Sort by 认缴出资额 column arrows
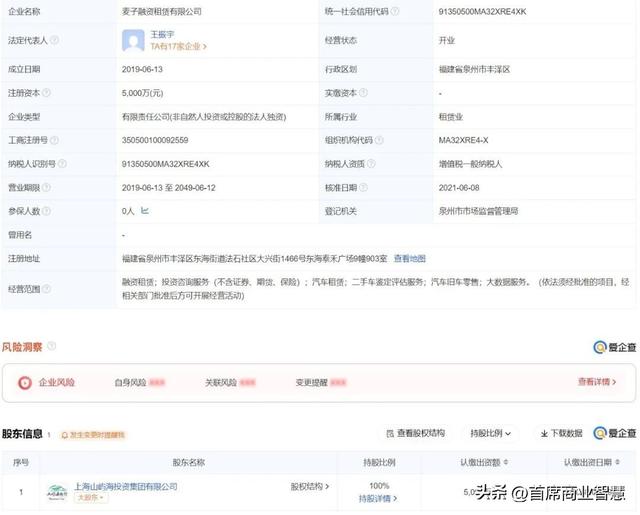Image resolution: width=640 pixels, height=515 pixels. [506, 462]
